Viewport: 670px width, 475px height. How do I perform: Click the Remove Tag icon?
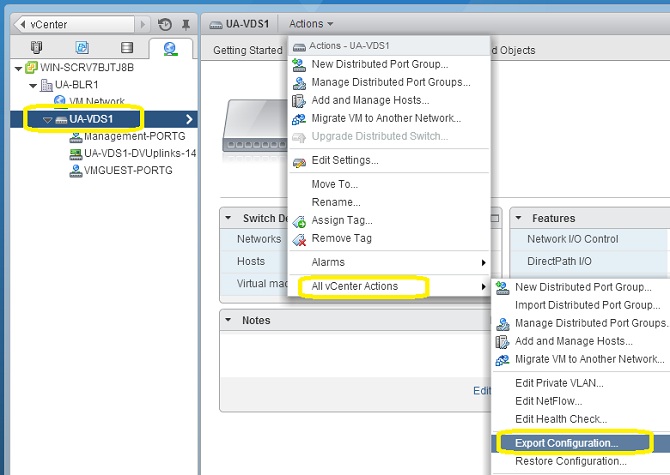(299, 239)
